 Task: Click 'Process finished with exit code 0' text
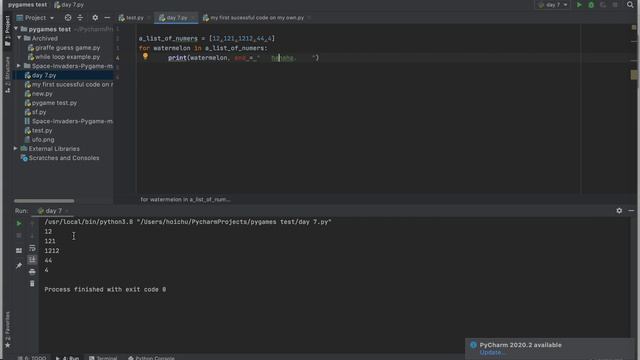[x=105, y=289]
